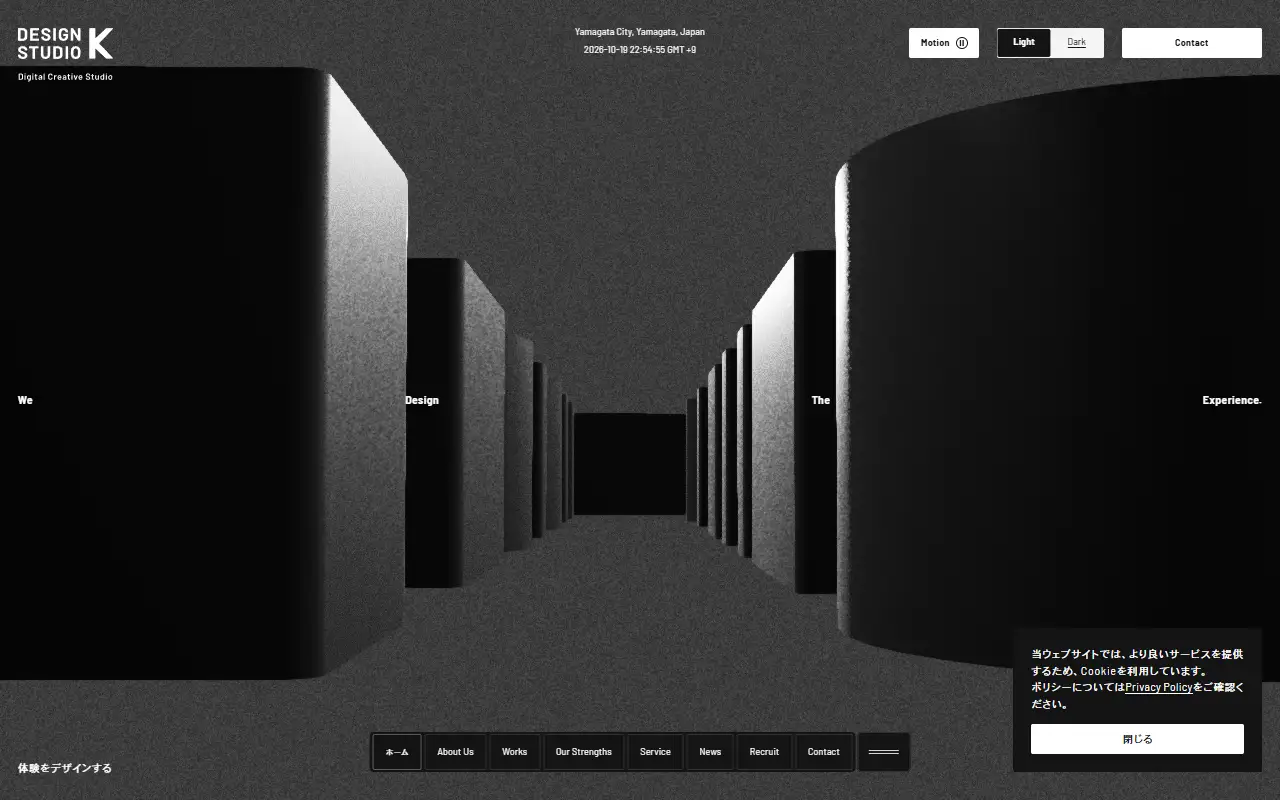1280x800 pixels.
Task: Switch to the Dark theme option
Action: 1077,43
